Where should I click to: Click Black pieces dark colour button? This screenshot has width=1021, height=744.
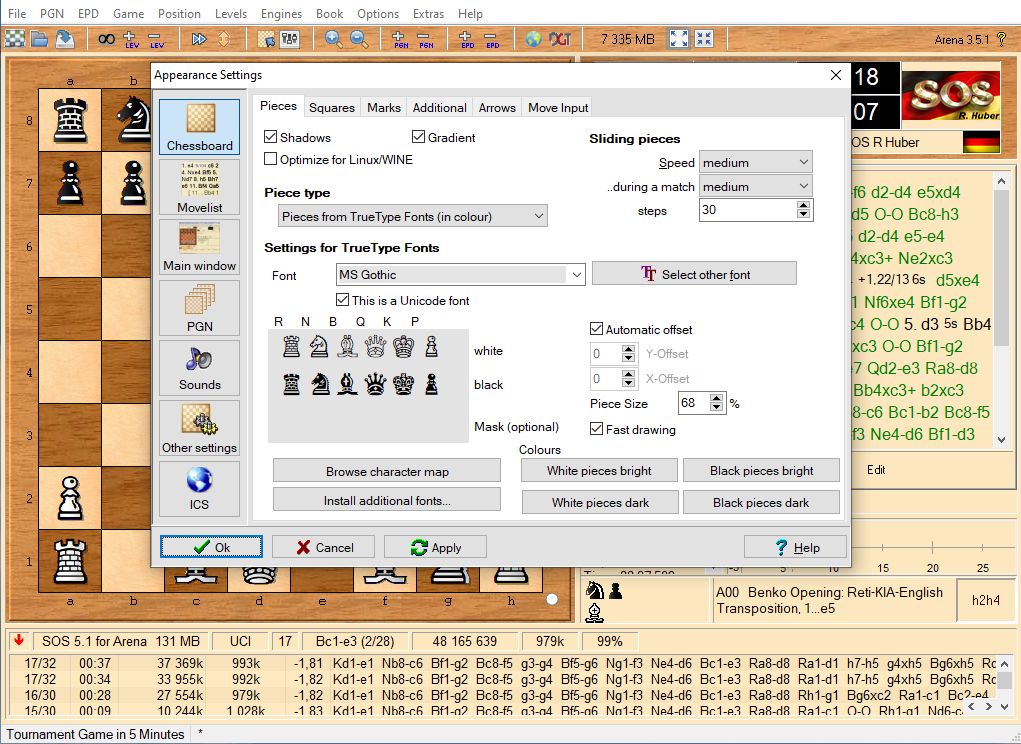point(761,503)
